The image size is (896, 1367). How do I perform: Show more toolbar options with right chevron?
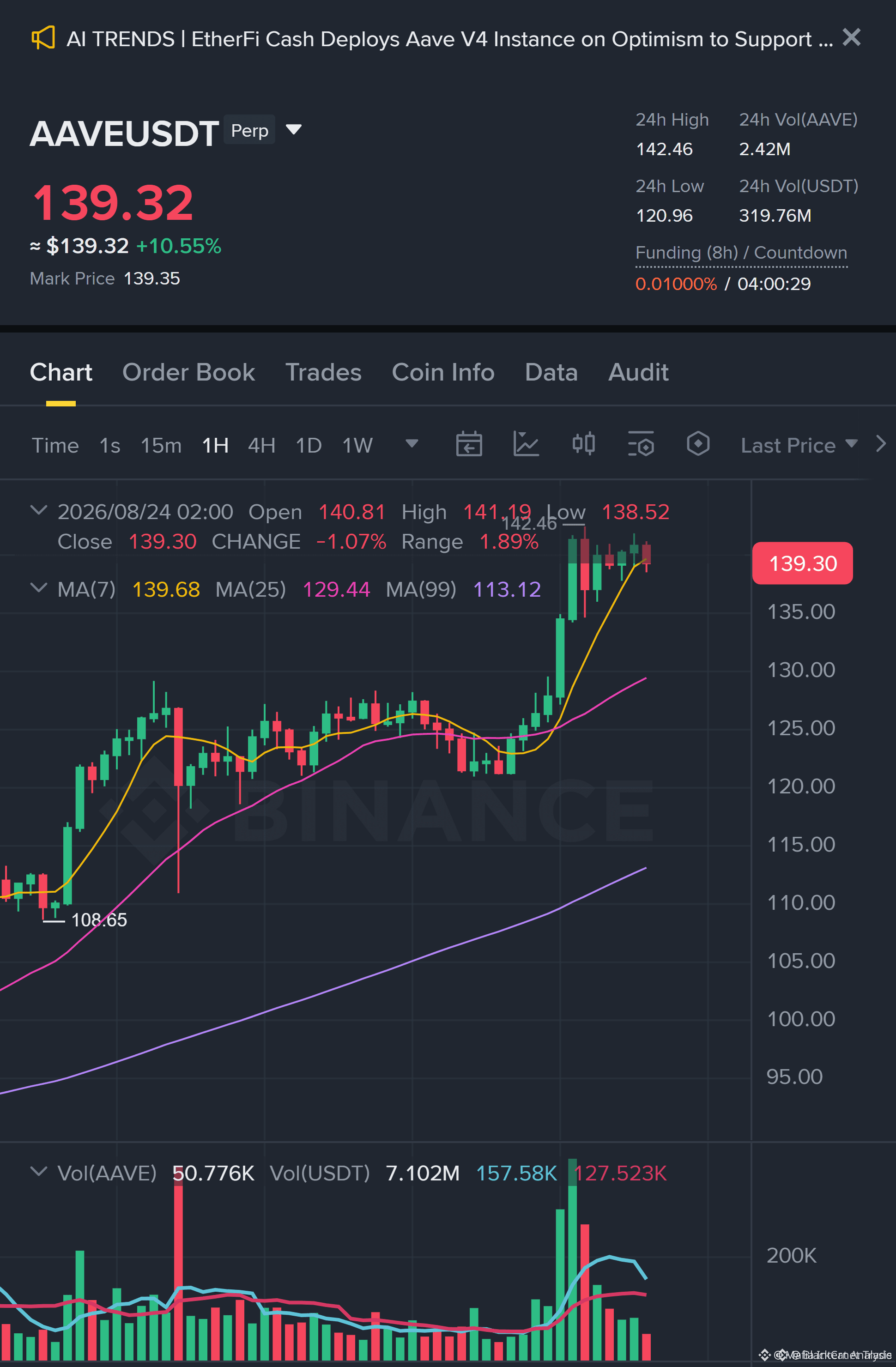[880, 443]
